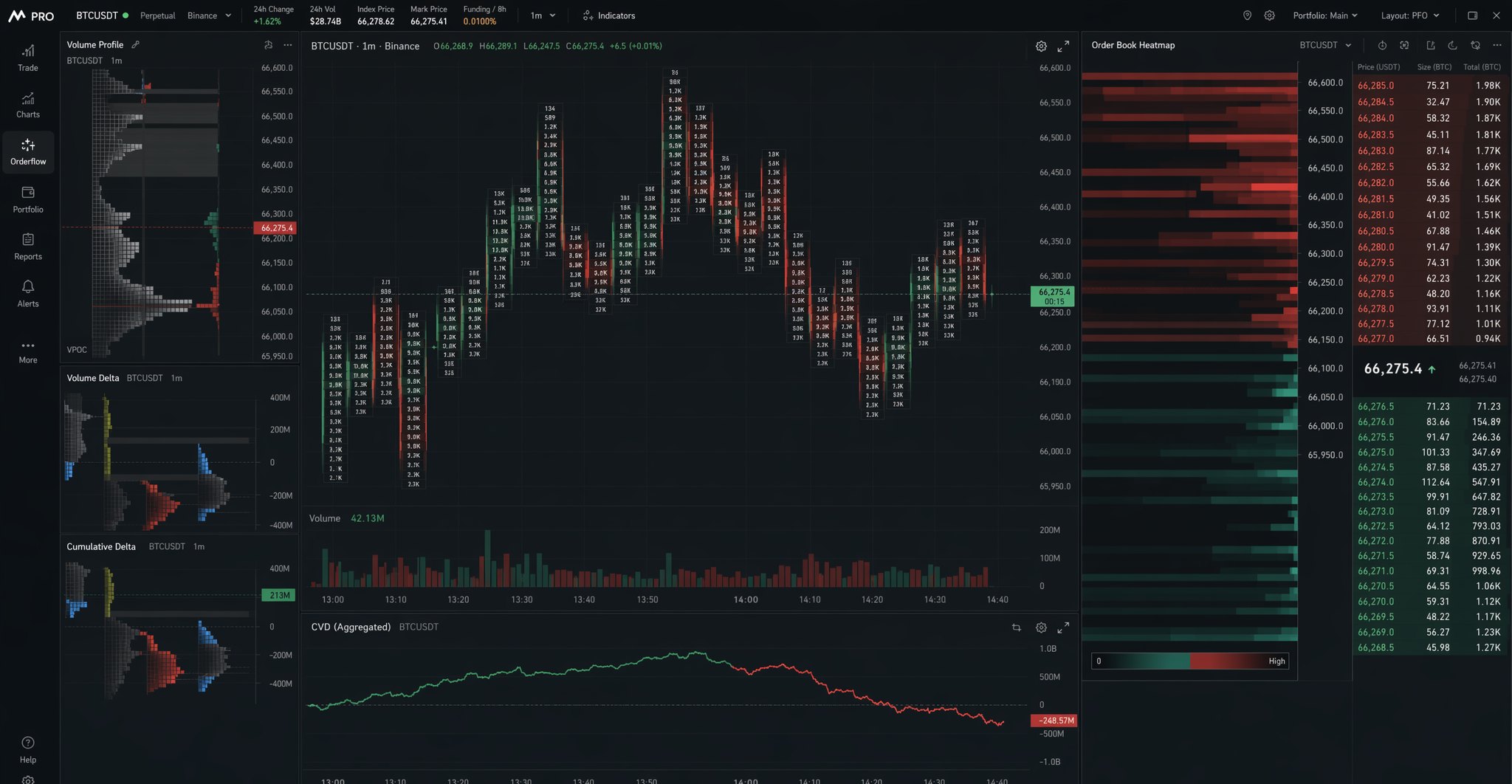Click the Order Book Heatmap refresh-sync icon
1512x784 pixels.
1475,45
